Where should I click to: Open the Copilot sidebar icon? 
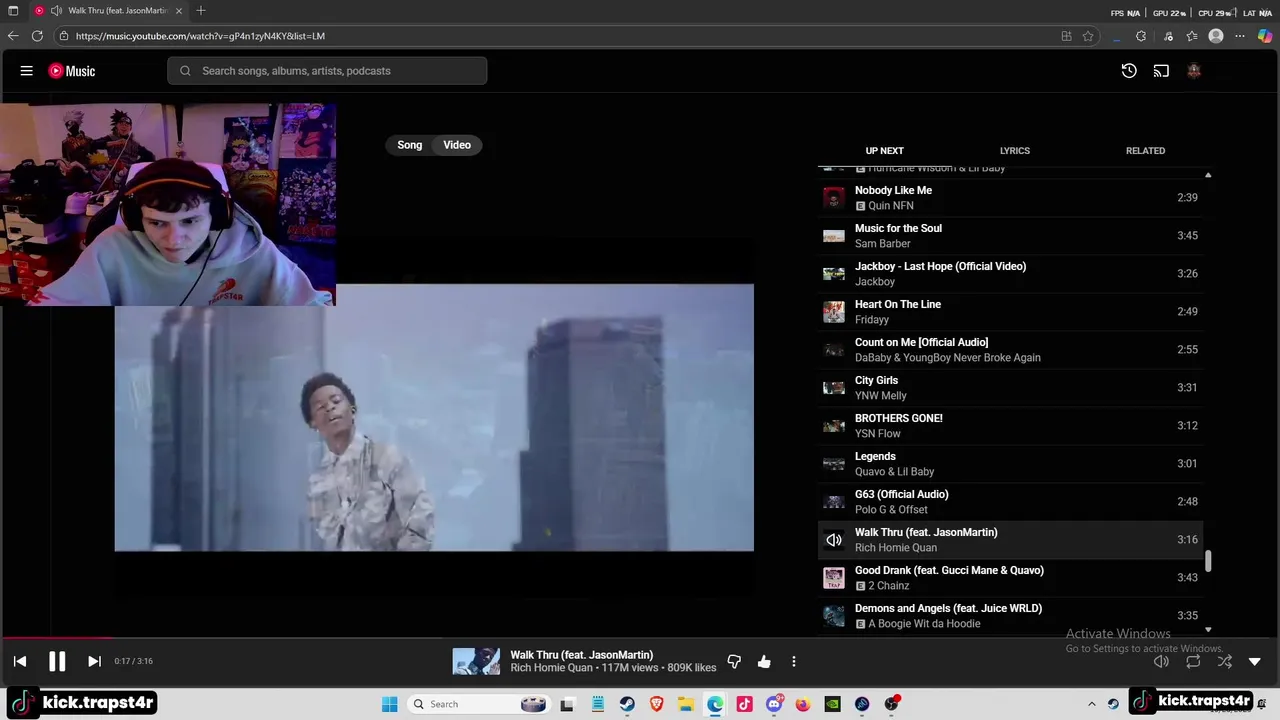[x=1265, y=36]
